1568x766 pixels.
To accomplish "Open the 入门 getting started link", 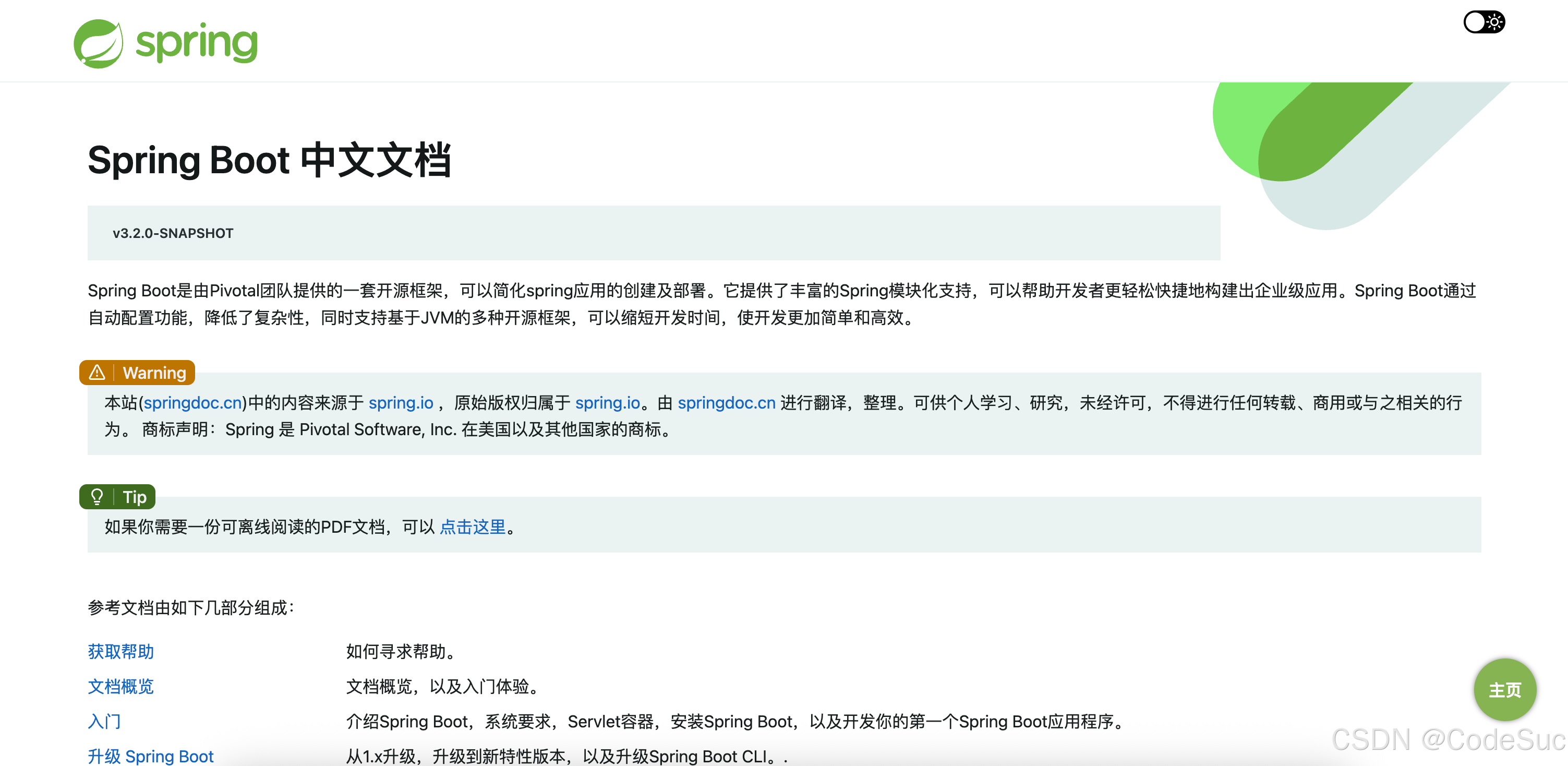I will click(104, 722).
